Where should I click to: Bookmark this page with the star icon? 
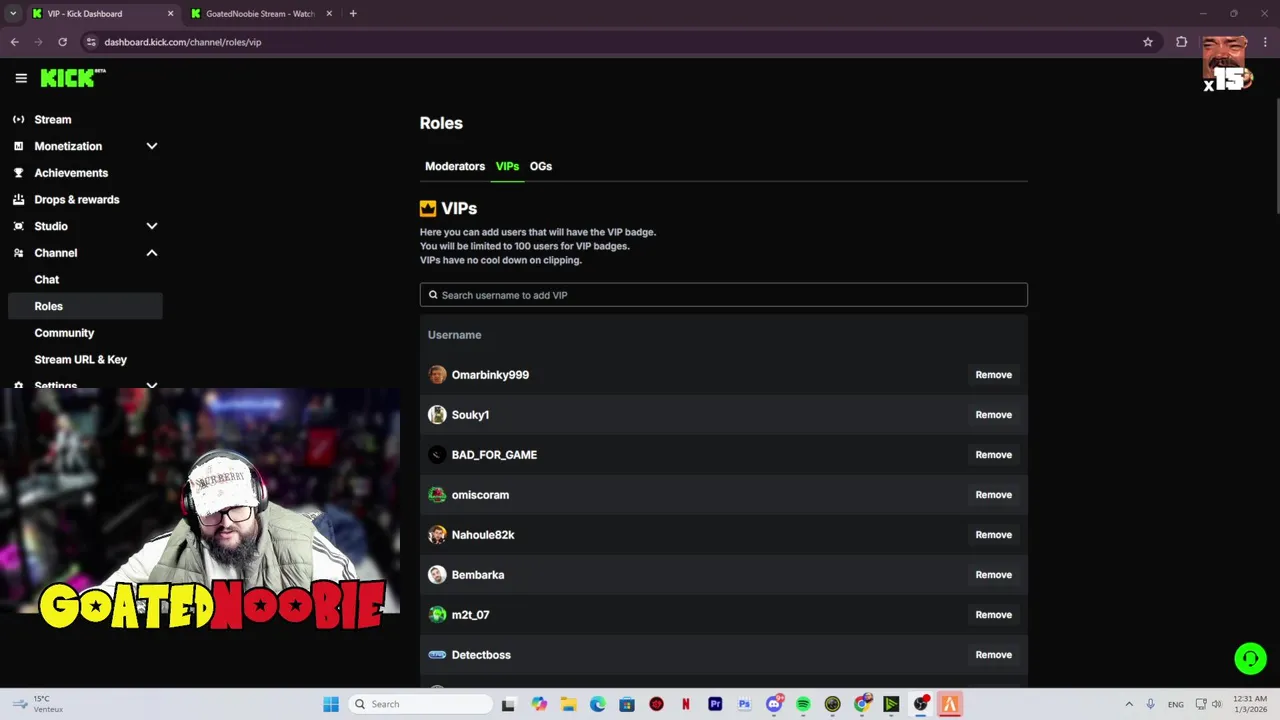[1148, 42]
